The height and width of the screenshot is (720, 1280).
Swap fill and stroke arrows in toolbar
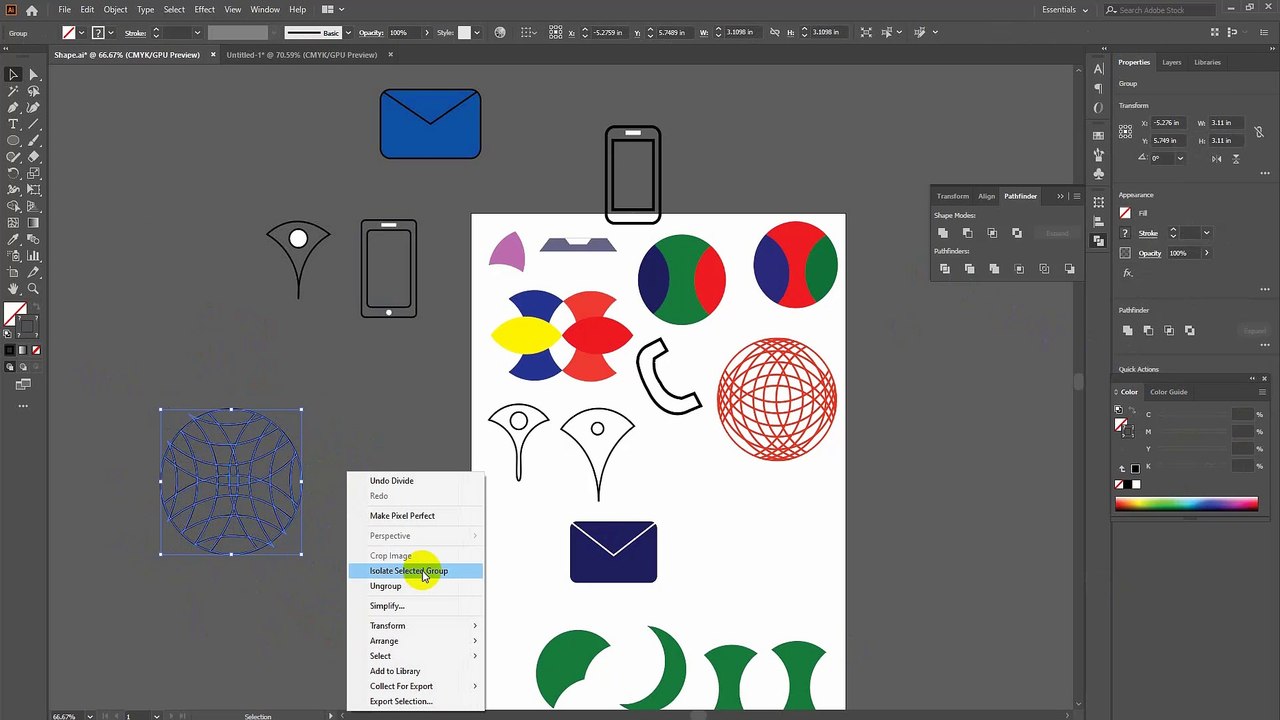pos(34,306)
